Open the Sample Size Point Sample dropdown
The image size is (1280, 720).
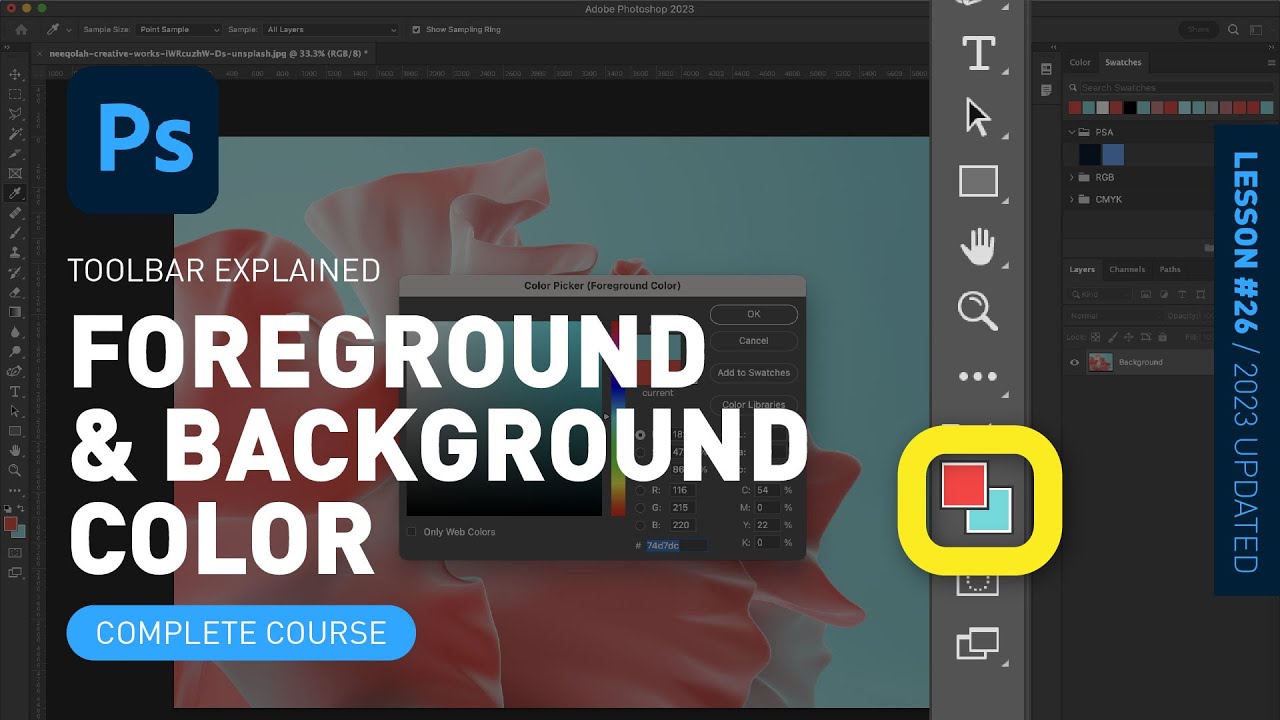(x=178, y=30)
